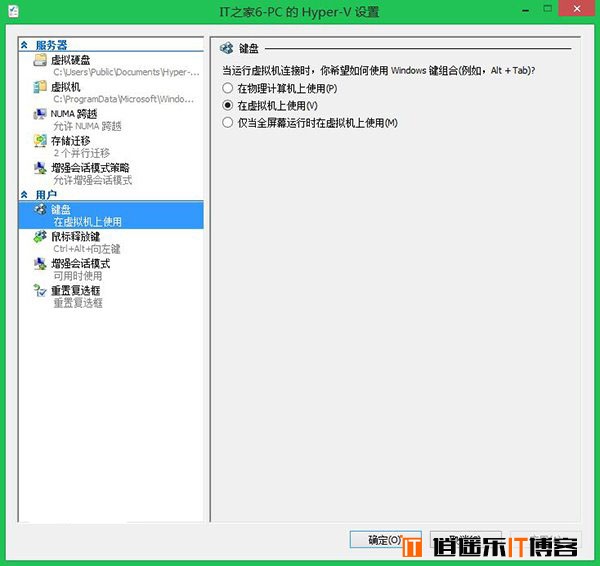600x566 pixels.
Task: Click the C:\Users\Public\Documents path text
Action: (126, 72)
